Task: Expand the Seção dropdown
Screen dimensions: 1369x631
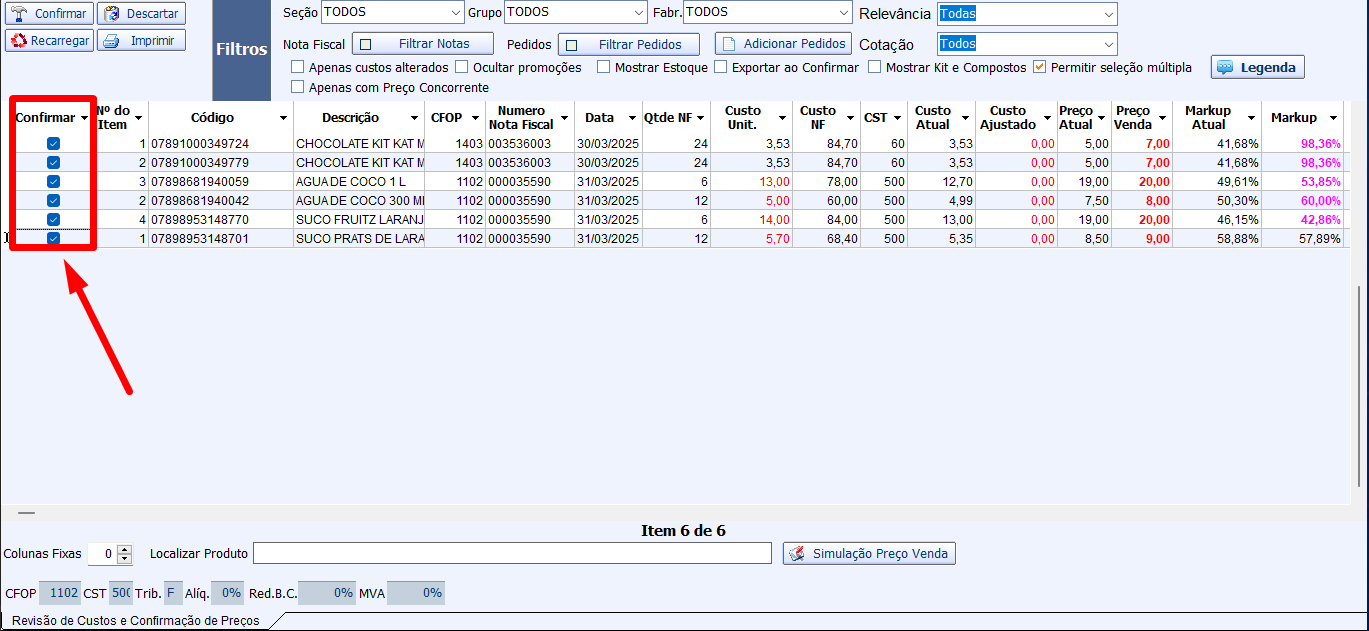Action: pyautogui.click(x=453, y=13)
